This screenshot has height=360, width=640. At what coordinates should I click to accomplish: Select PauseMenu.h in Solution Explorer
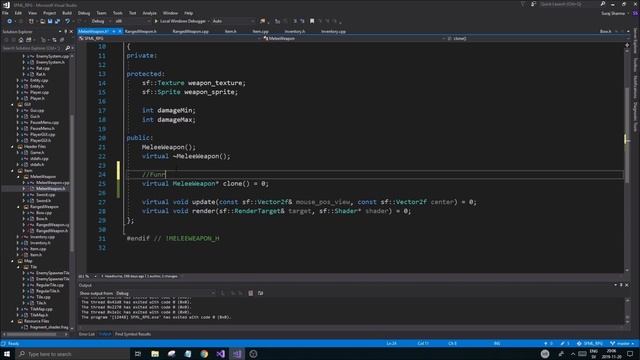42,129
